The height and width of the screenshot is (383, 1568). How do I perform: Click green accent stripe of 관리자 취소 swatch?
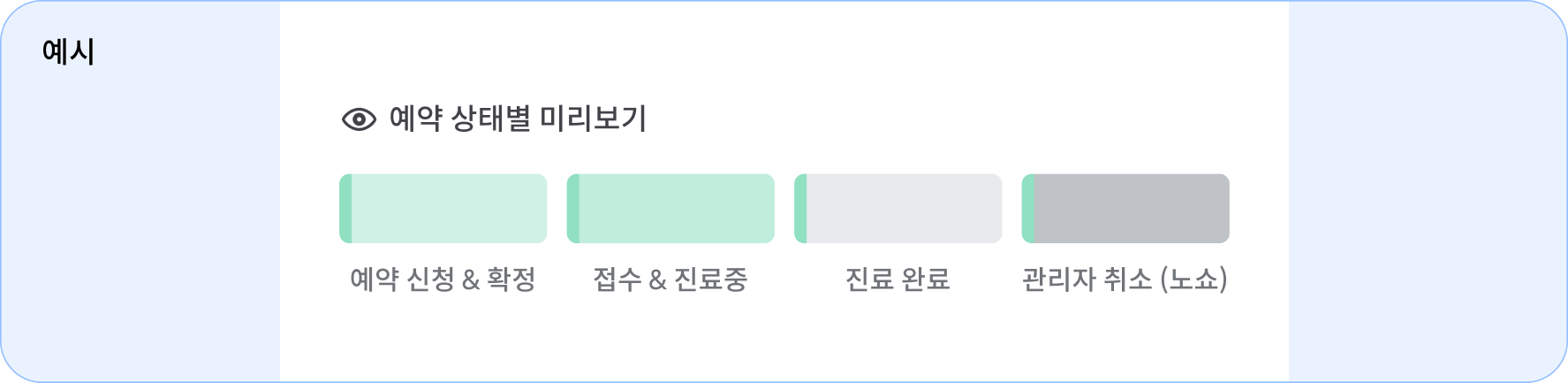point(1027,209)
